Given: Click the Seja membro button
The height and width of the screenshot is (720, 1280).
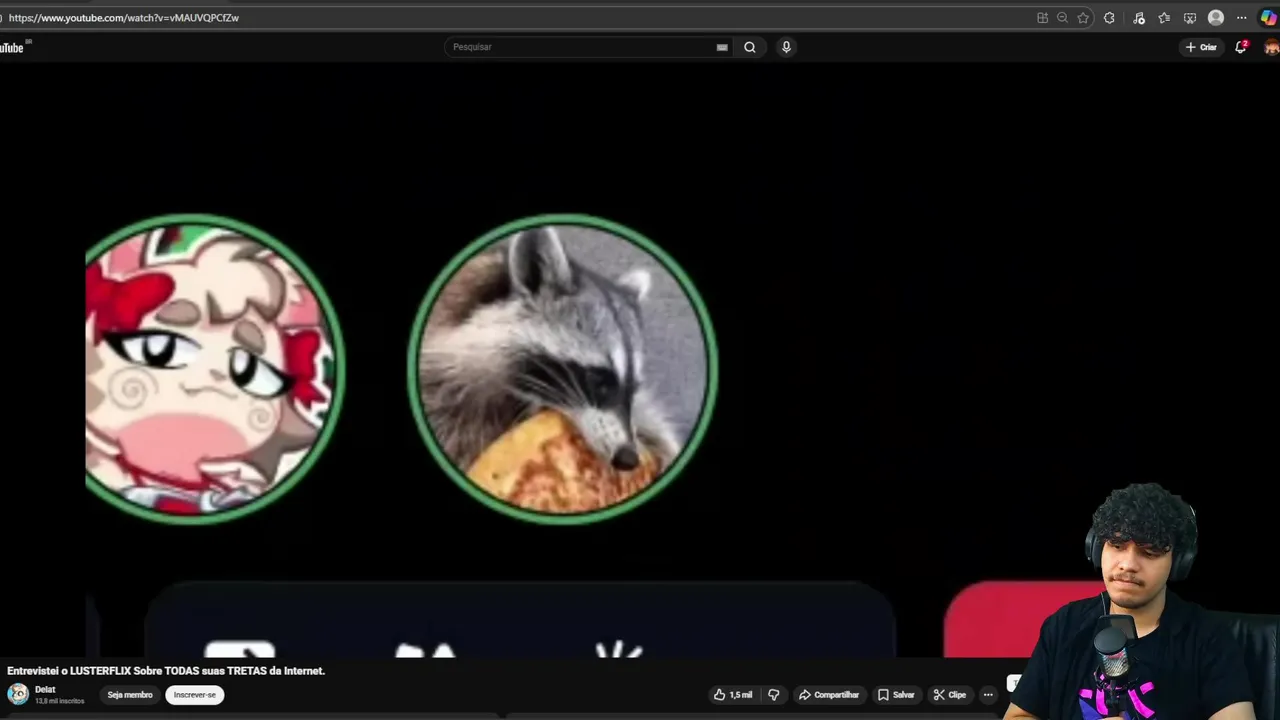Looking at the screenshot, I should pyautogui.click(x=130, y=695).
